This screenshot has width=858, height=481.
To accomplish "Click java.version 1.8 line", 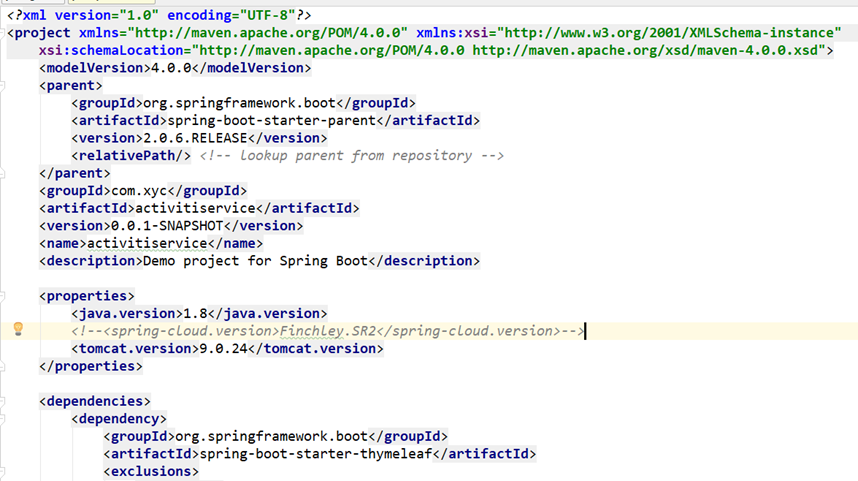I will pos(199,314).
